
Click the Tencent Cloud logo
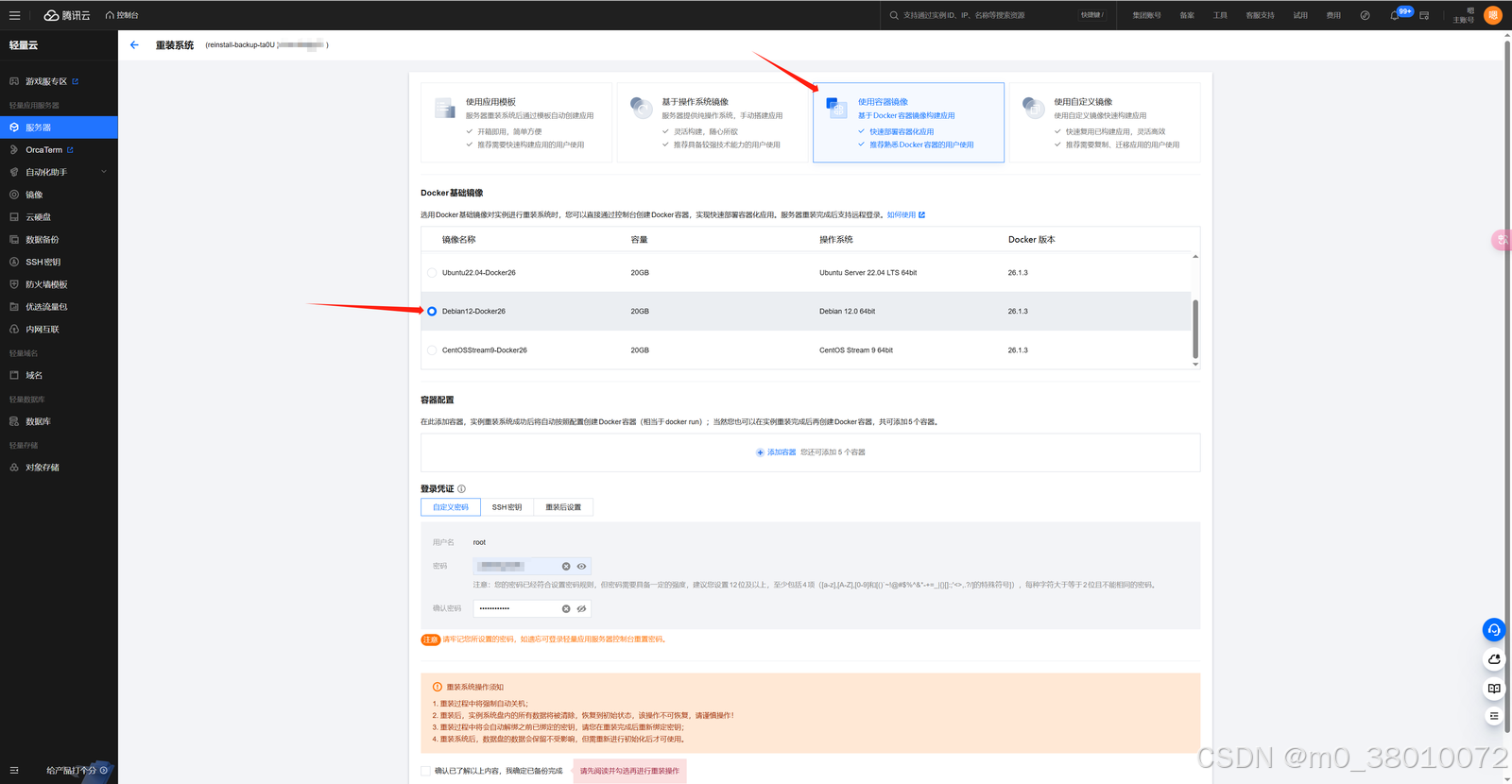66,15
